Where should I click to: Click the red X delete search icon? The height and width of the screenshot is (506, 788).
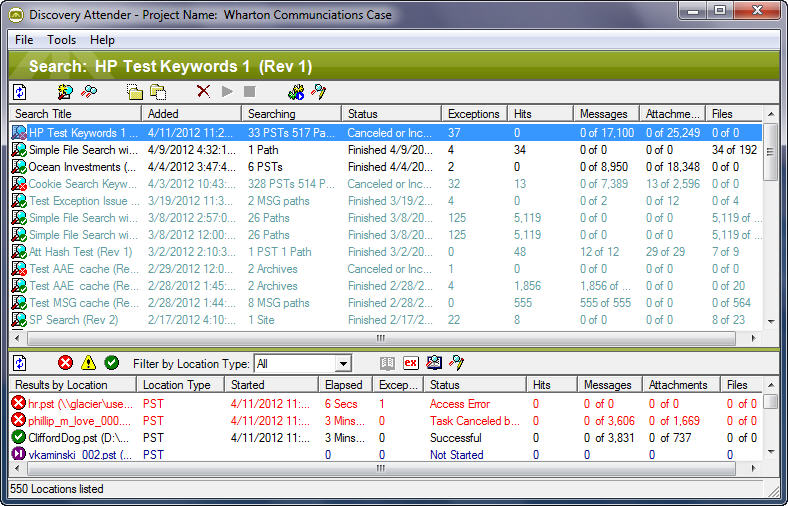(x=203, y=92)
